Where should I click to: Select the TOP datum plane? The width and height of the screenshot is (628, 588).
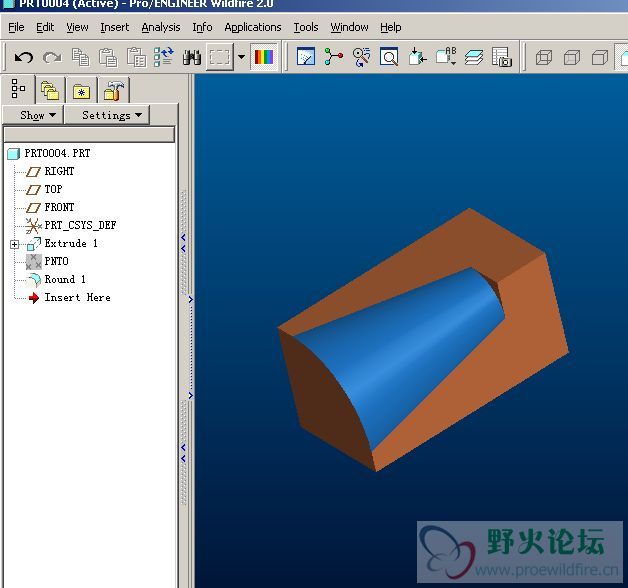53,189
